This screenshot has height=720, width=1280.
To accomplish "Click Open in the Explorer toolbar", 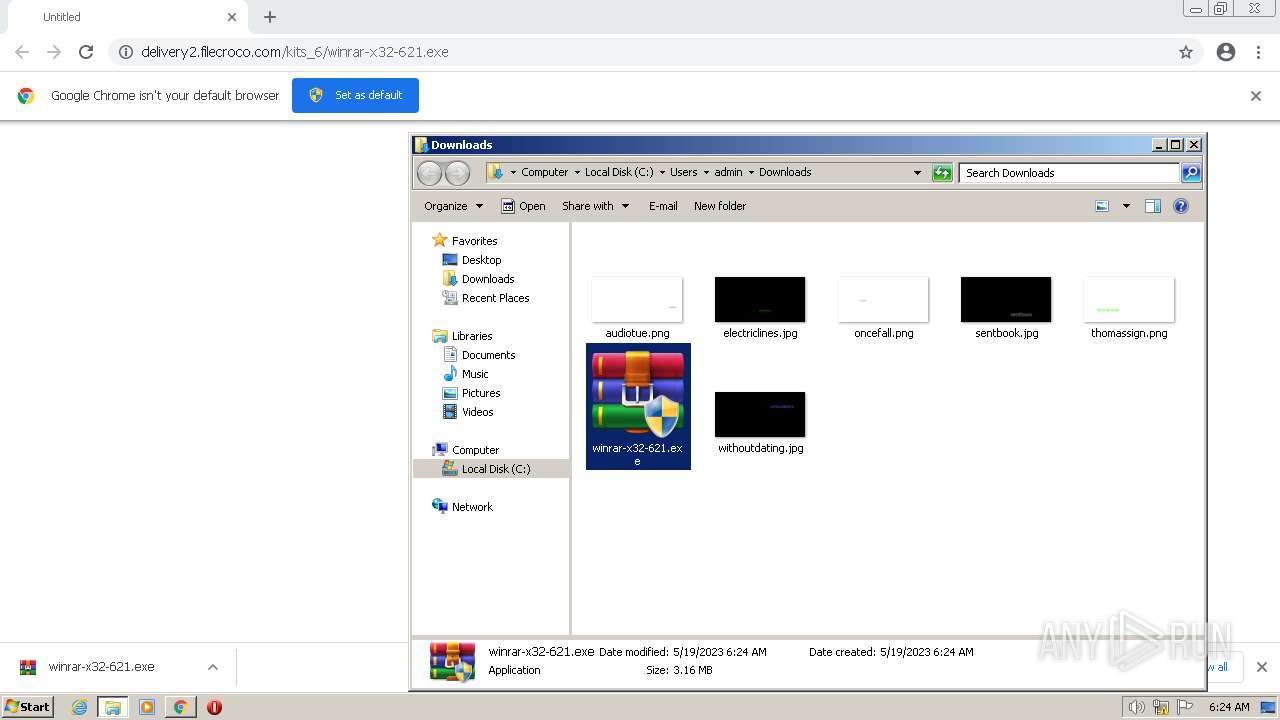I will 523,206.
